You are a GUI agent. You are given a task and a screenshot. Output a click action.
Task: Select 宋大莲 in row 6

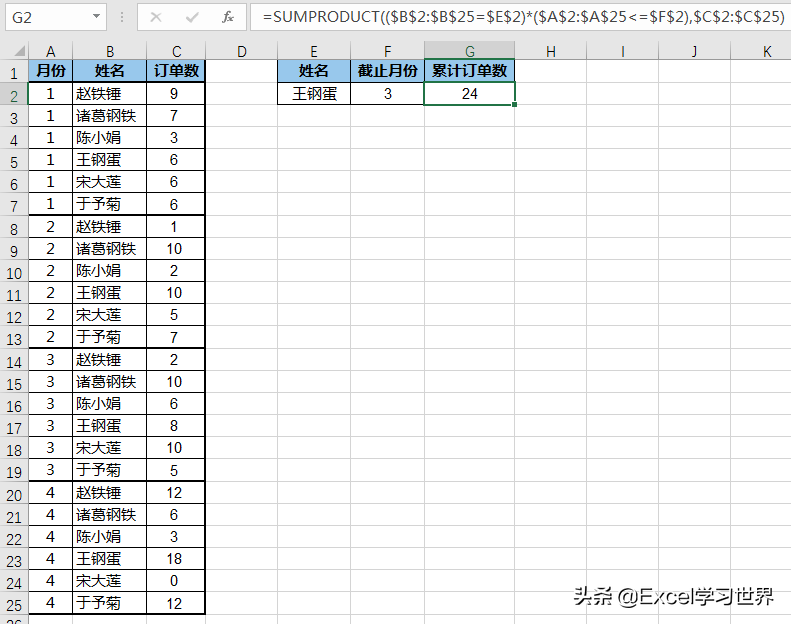pos(109,182)
